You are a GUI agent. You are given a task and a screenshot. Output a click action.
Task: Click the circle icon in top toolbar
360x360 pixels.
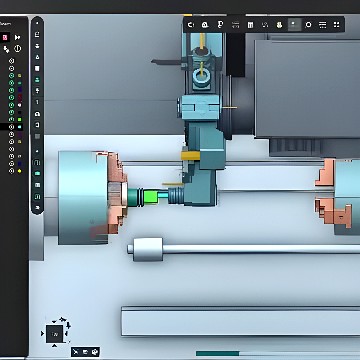tap(308, 25)
